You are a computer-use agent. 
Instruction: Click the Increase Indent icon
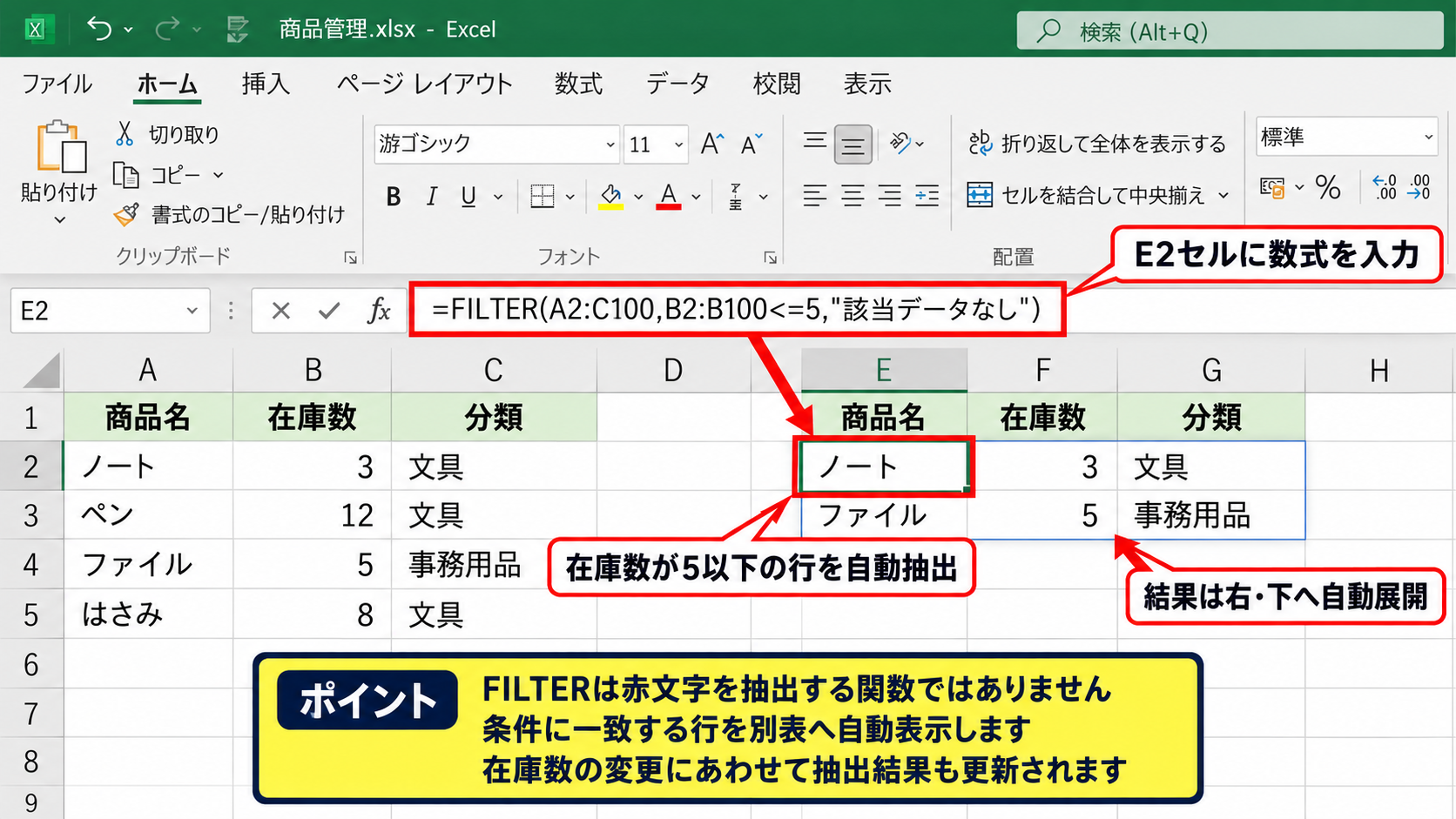tap(927, 196)
